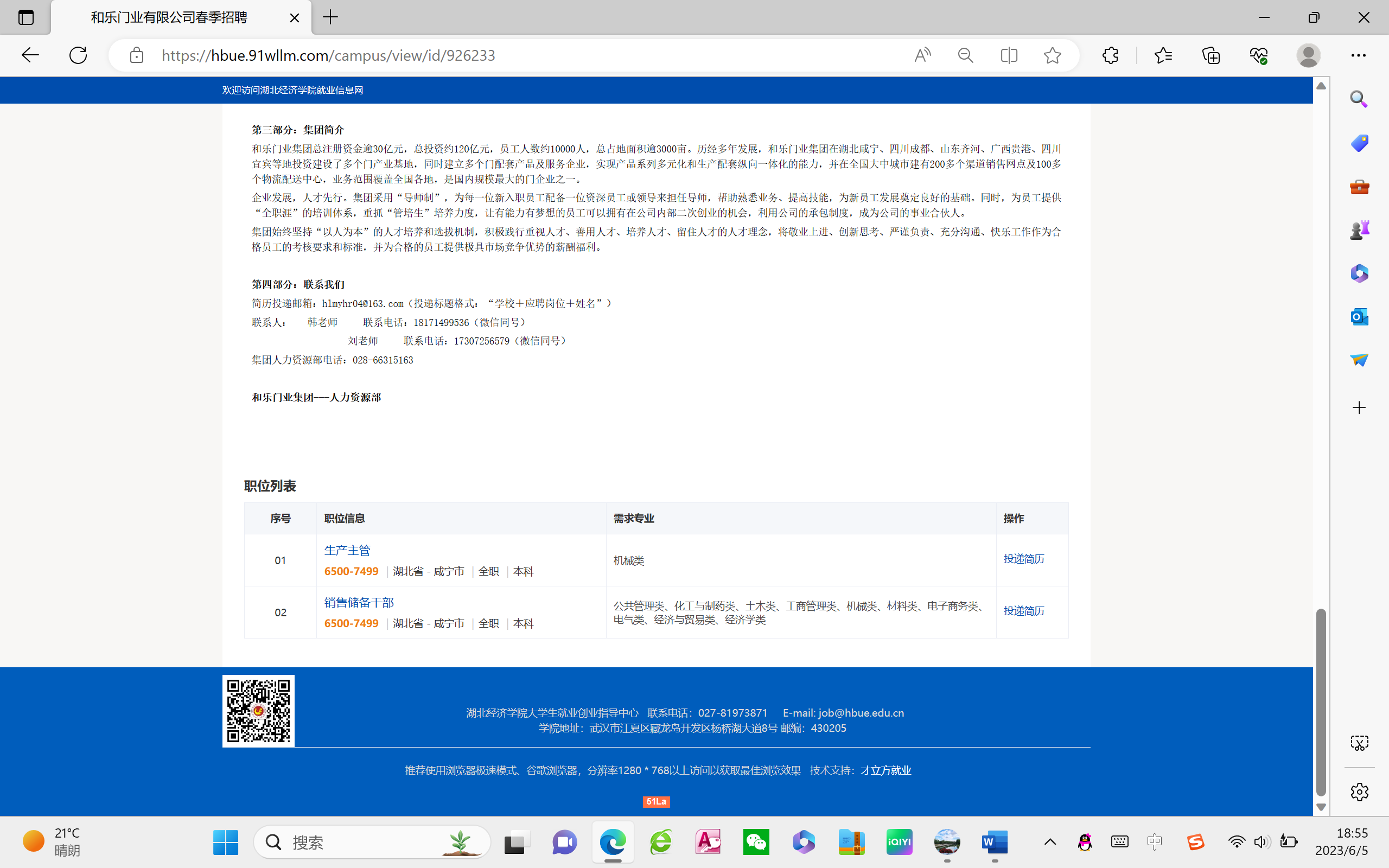The image size is (1389, 868).
Task: Click the refresh page button
Action: pos(78,55)
